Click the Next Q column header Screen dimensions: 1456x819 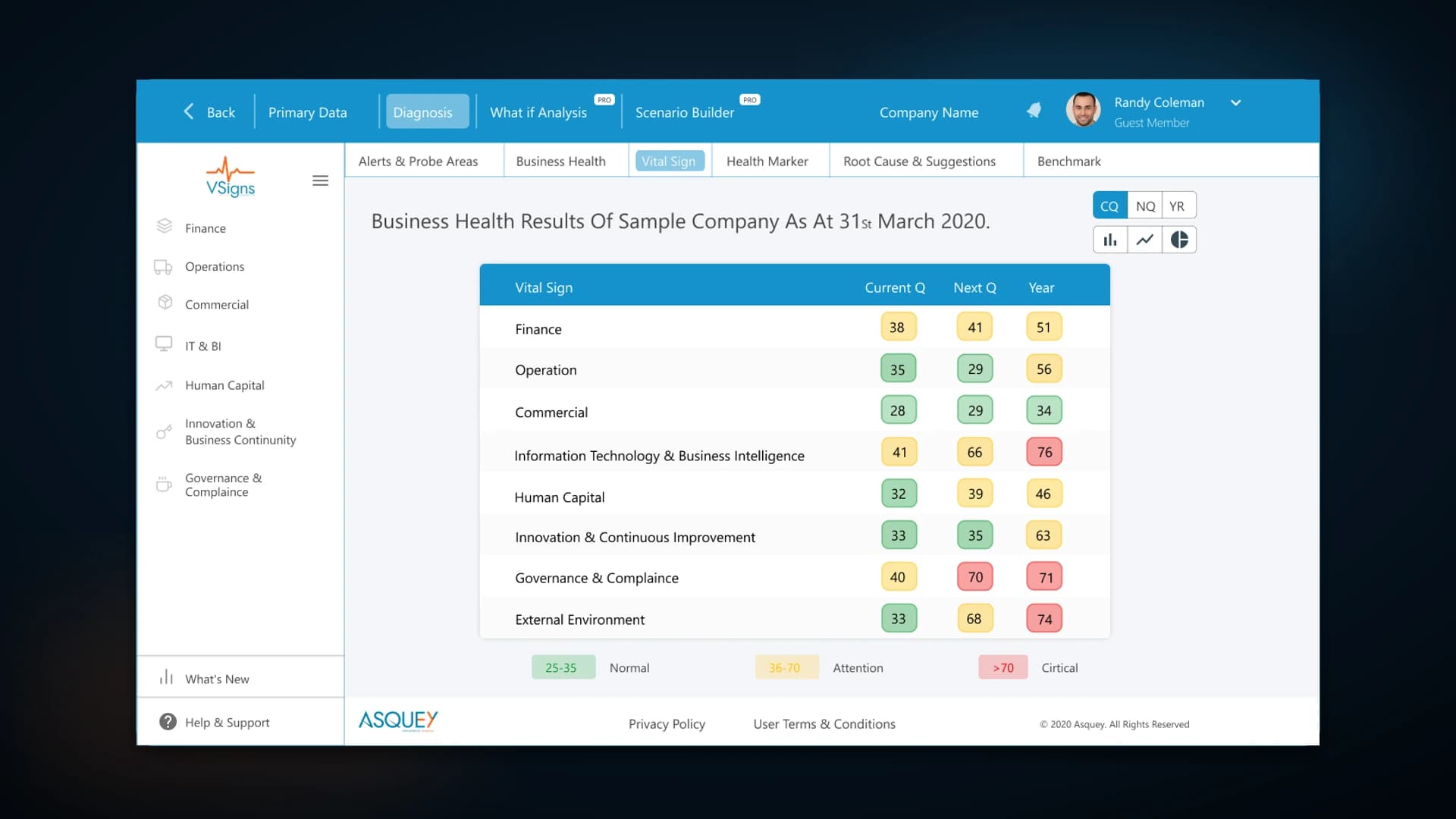(974, 287)
